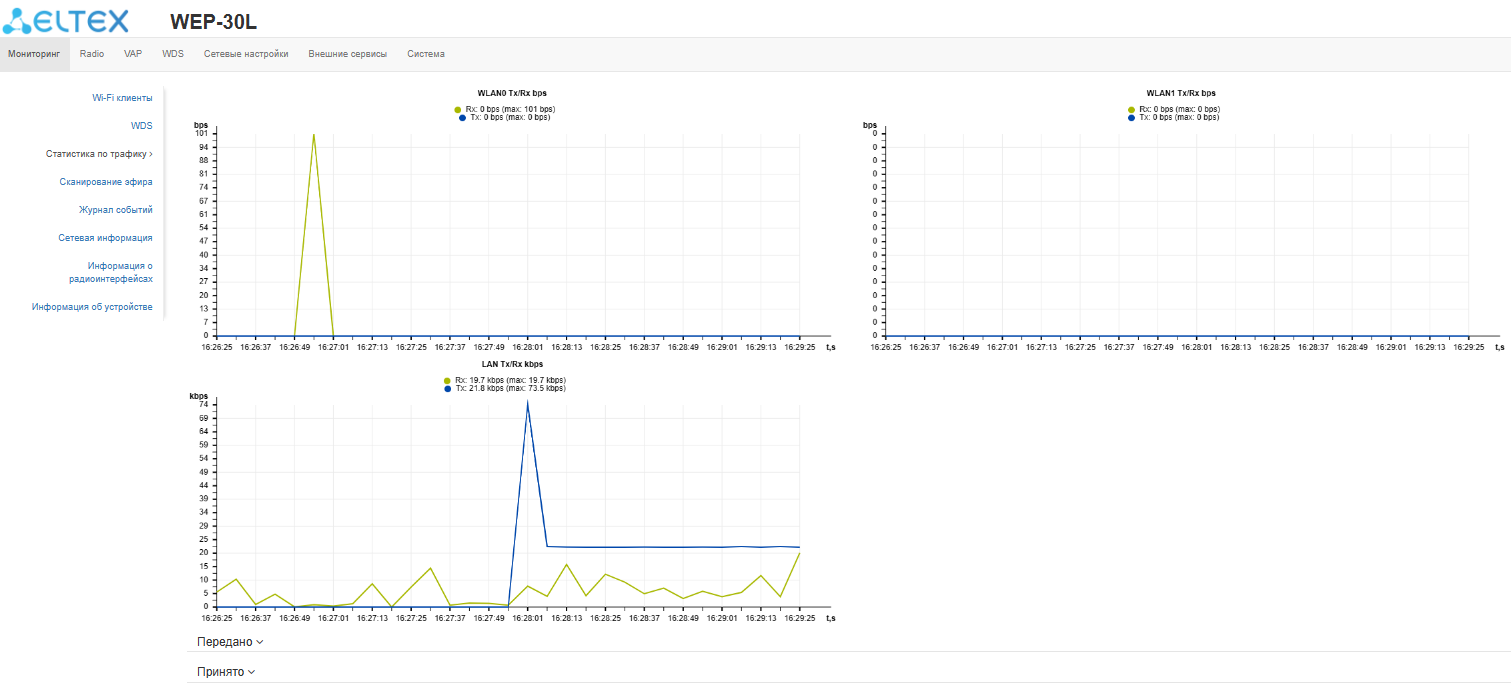This screenshot has height=685, width=1511.
Task: Click the green Rx legend dot for WLAN0
Action: tap(458, 109)
